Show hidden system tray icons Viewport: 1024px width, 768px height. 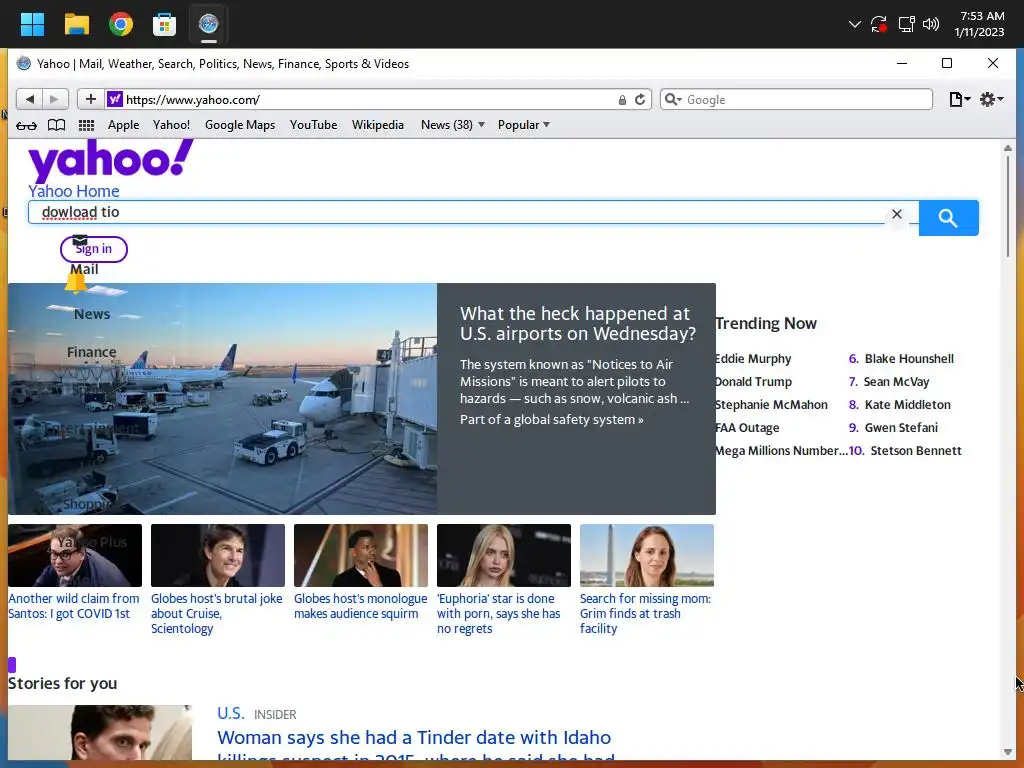[854, 24]
